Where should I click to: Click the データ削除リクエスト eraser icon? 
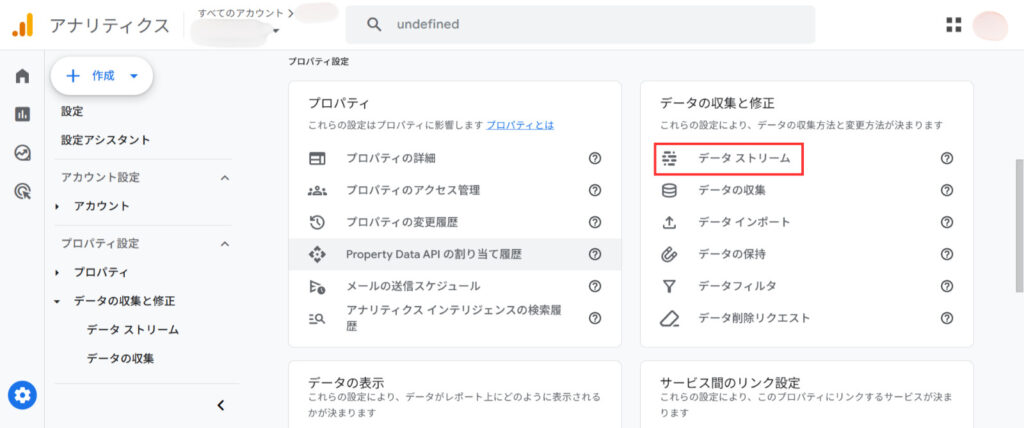669,318
